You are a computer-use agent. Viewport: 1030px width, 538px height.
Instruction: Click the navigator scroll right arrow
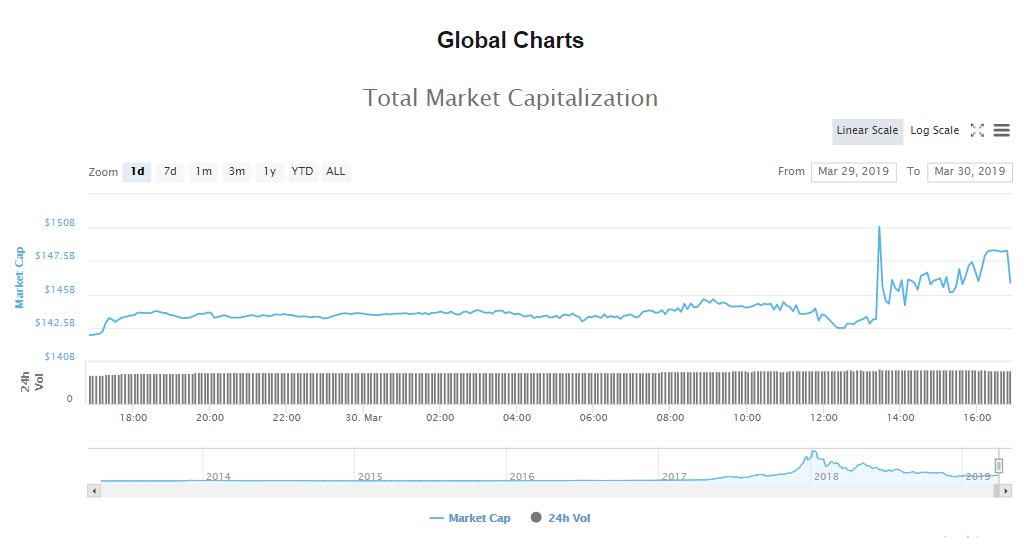[1006, 491]
